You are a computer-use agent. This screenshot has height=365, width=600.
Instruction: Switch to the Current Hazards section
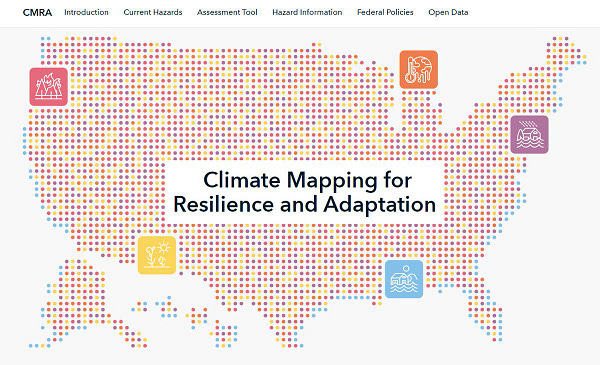coord(153,12)
